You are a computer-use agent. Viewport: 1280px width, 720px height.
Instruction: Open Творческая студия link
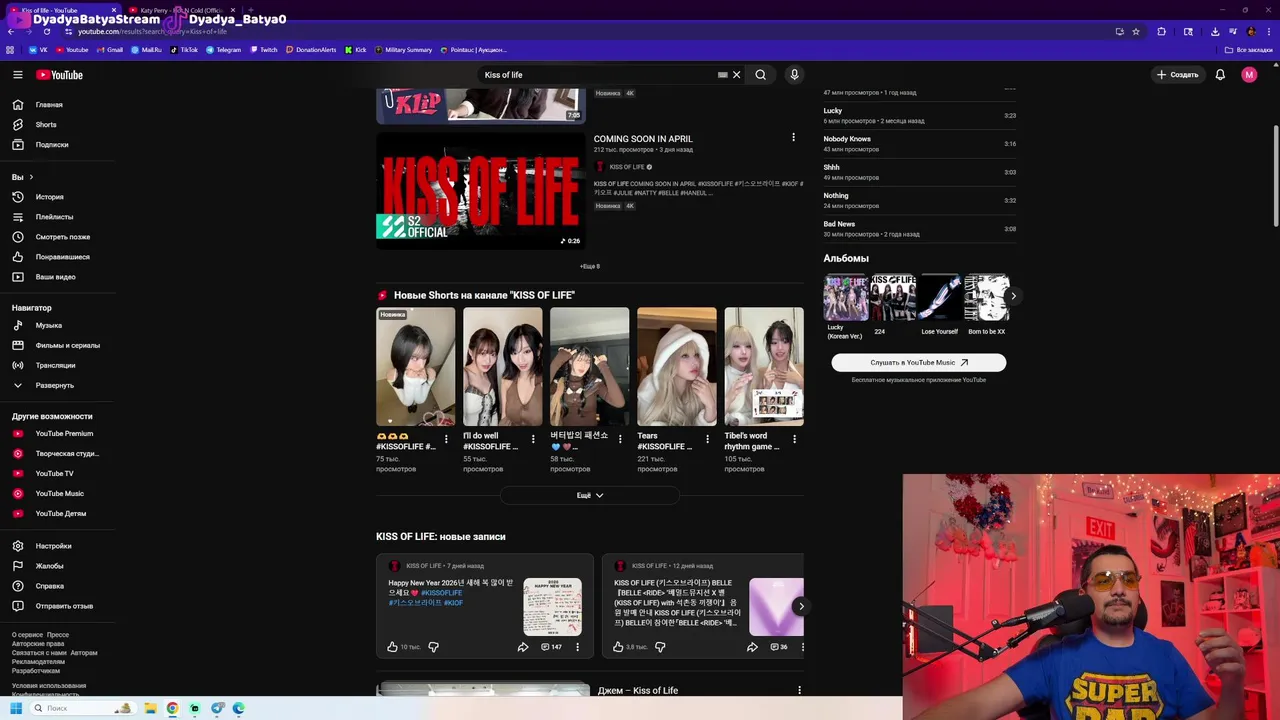click(56, 454)
